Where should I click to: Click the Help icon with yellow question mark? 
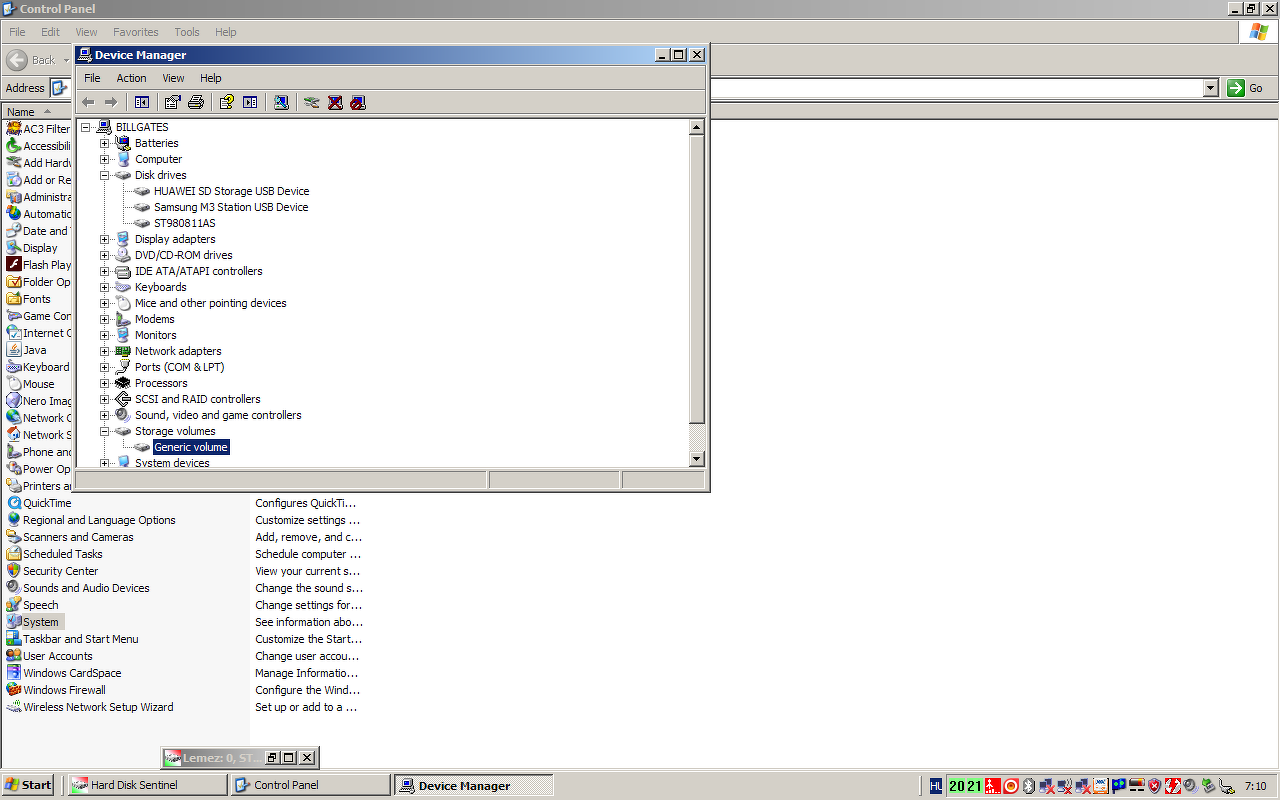tap(227, 102)
